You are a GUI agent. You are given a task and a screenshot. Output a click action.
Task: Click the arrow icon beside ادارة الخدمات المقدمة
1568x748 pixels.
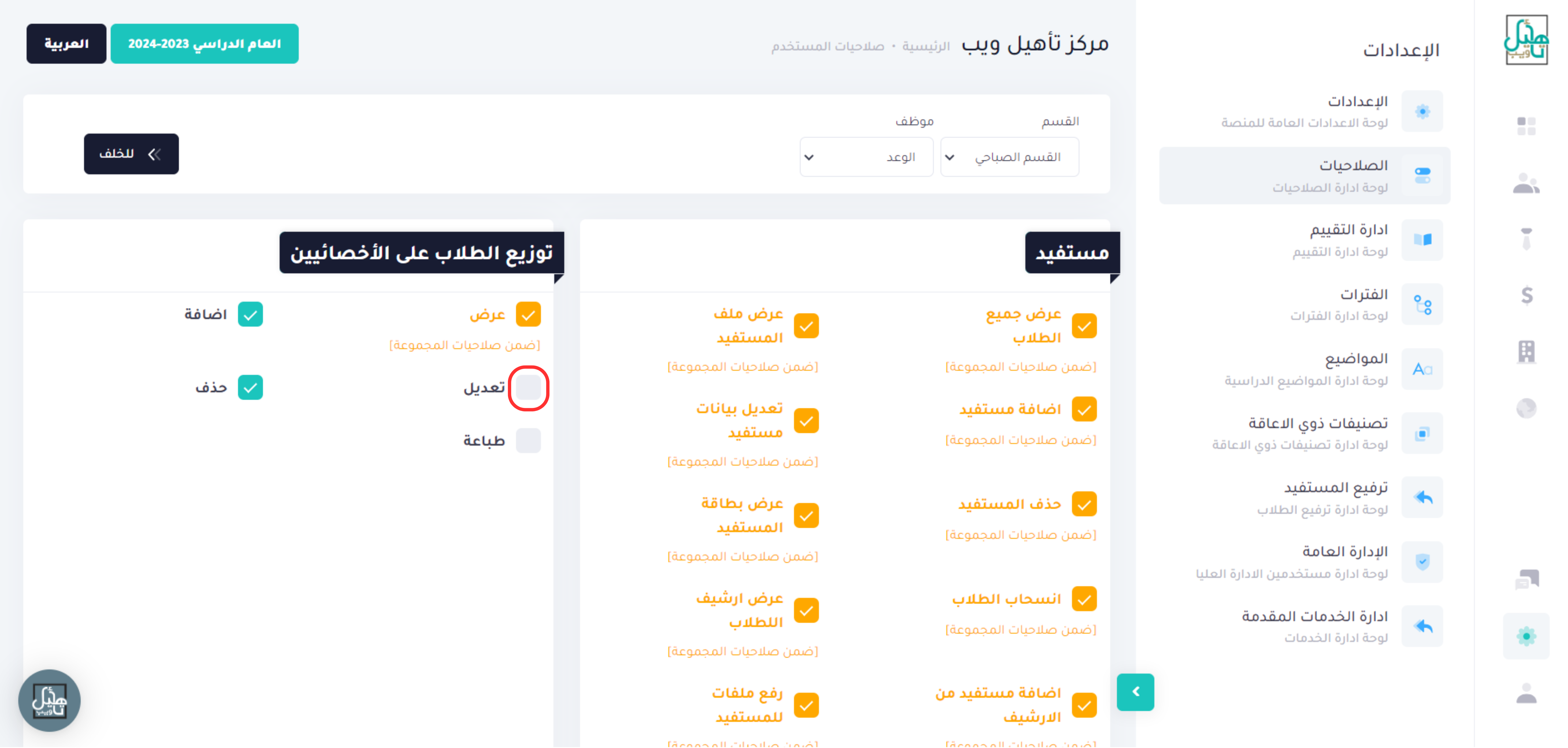[1422, 626]
